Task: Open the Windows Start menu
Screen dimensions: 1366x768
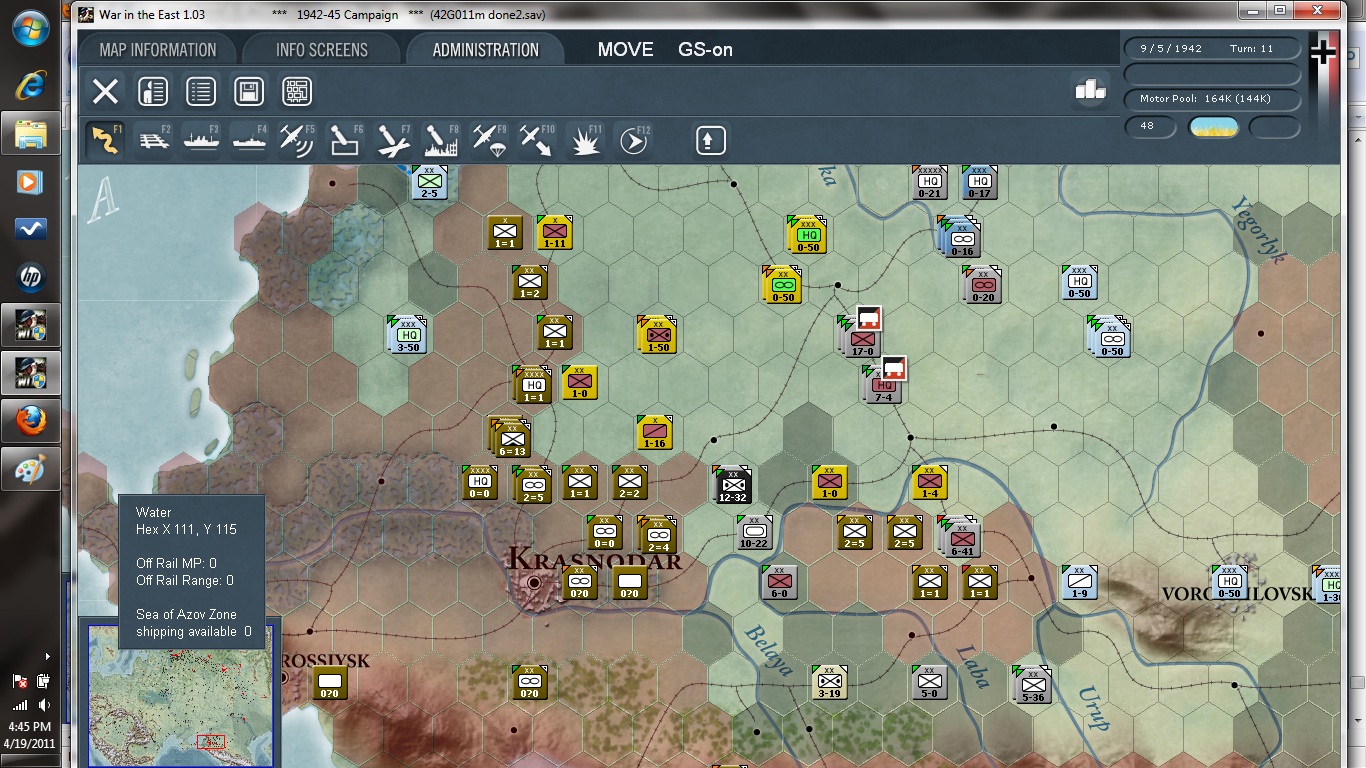Action: click(x=31, y=29)
